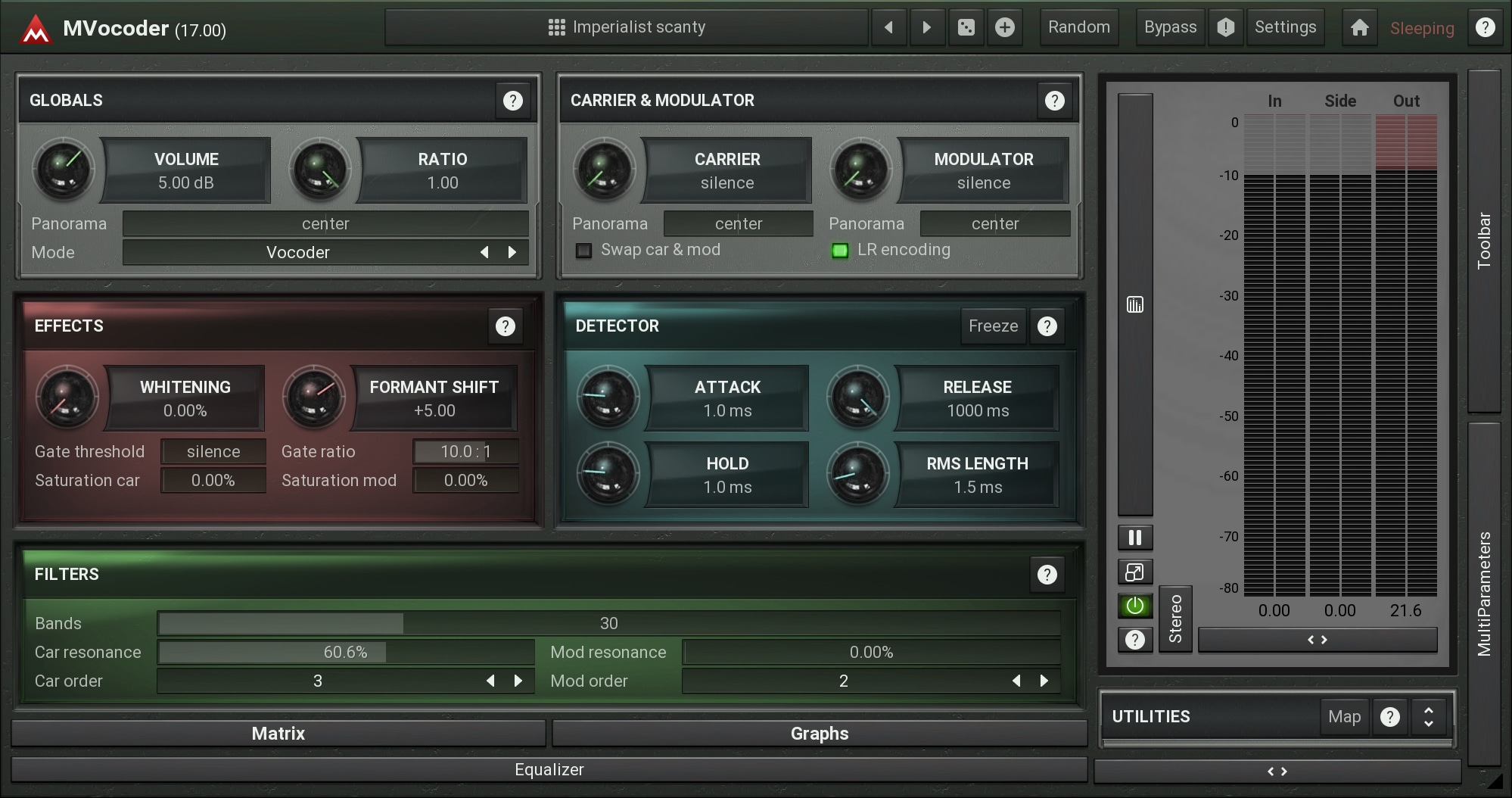Enable Swap car & mod checkbox
The image size is (1512, 798).
click(583, 251)
